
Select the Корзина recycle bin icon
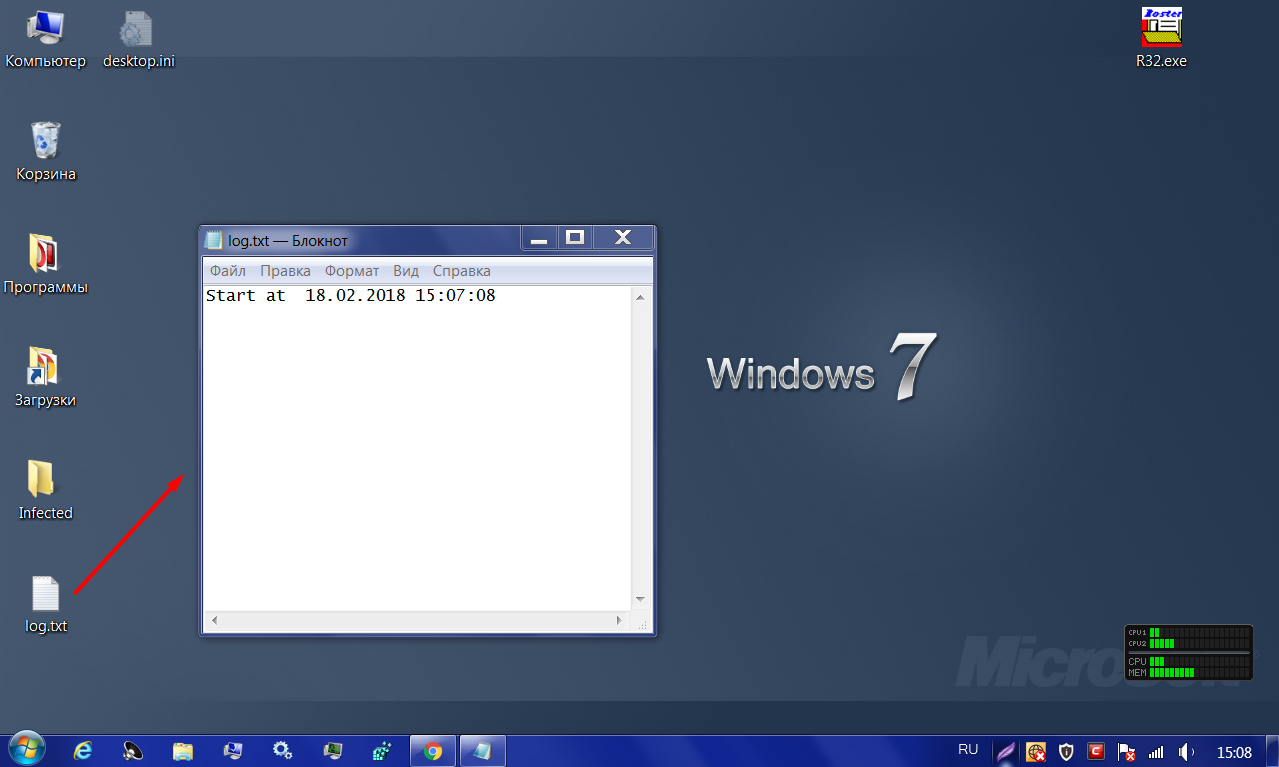46,152
